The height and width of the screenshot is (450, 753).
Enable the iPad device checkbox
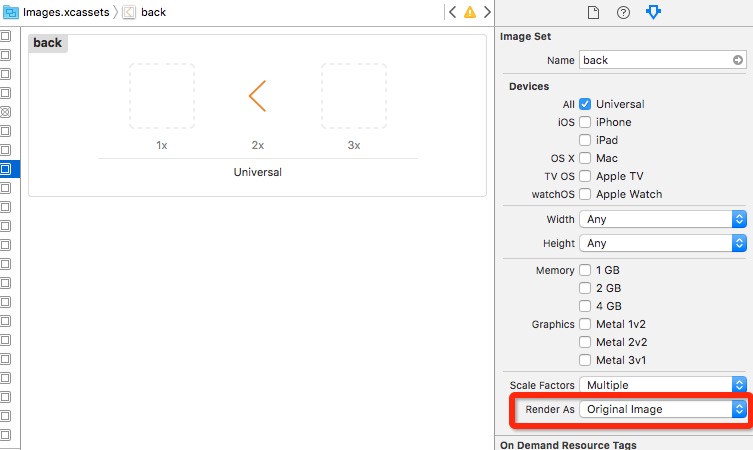pyautogui.click(x=584, y=140)
